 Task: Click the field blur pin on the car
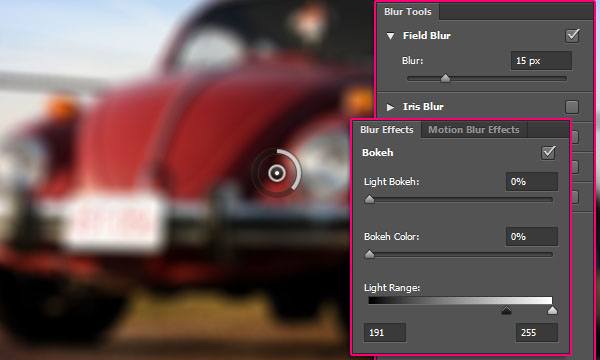pos(277,173)
